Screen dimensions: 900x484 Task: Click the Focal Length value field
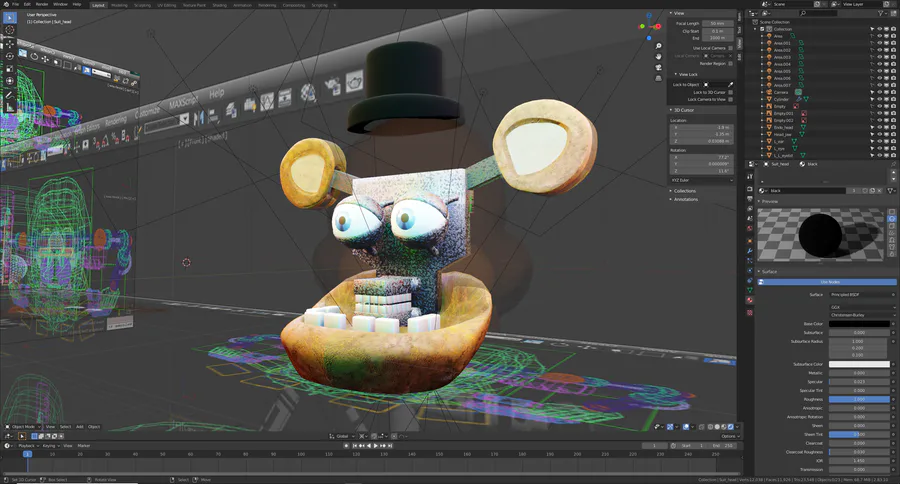click(x=717, y=24)
